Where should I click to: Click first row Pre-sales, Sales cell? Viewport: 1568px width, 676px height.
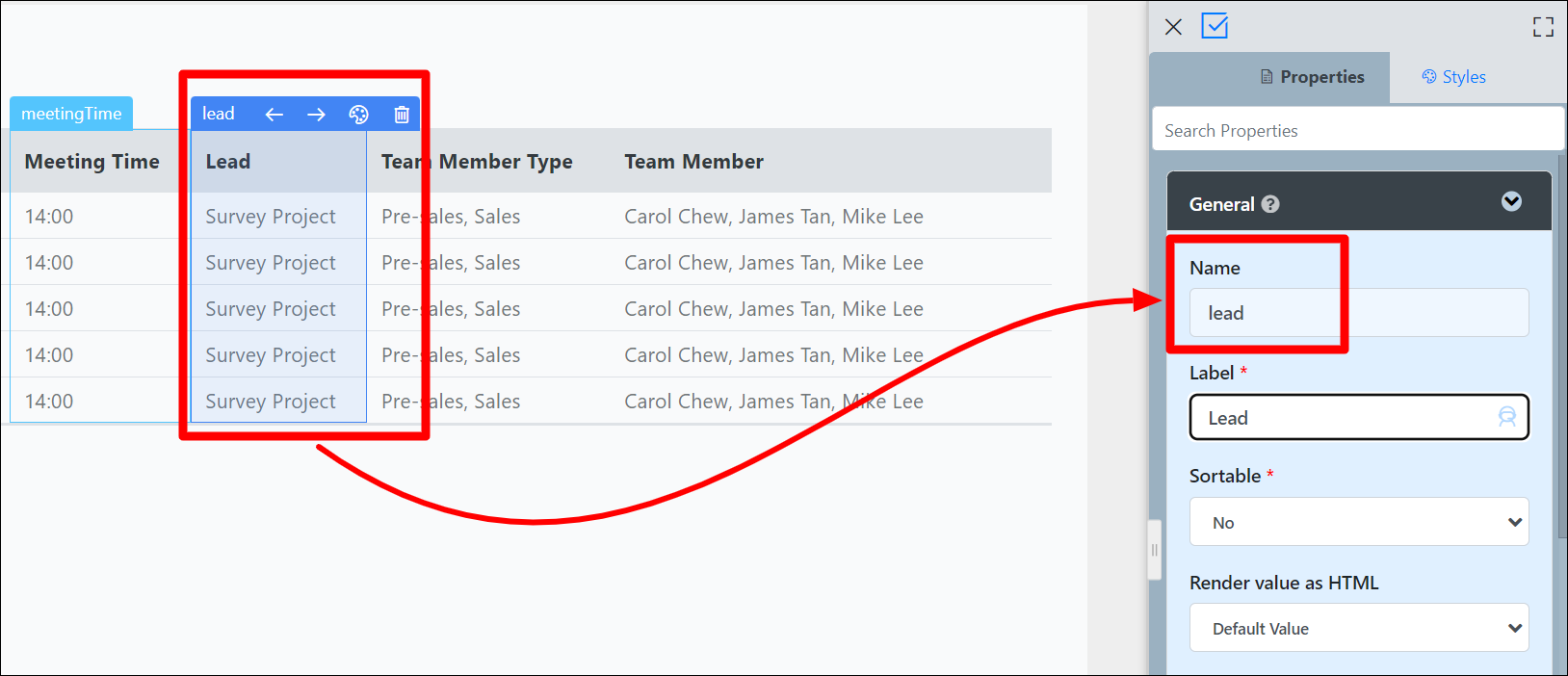click(451, 217)
